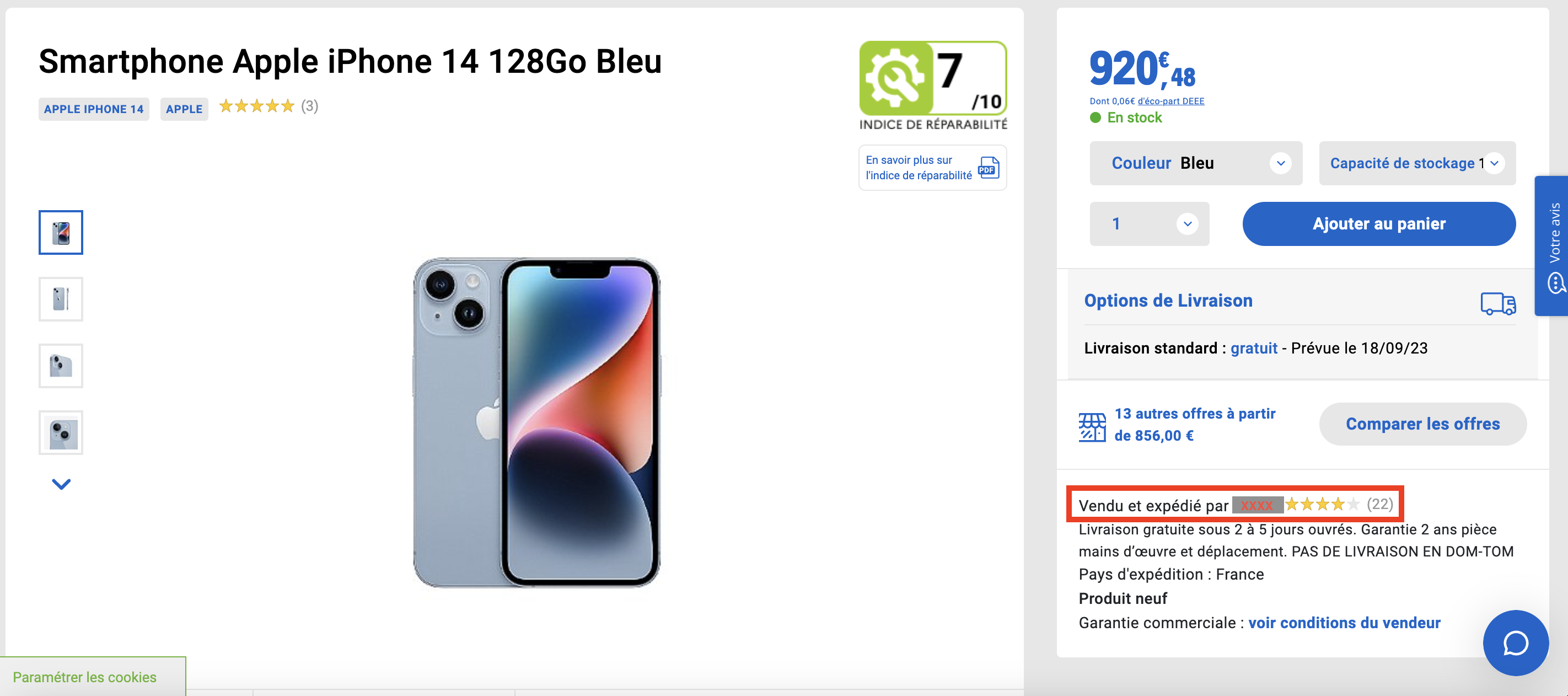Open the Capacité de stockage dropdown
The height and width of the screenshot is (696, 1568).
pos(1416,163)
